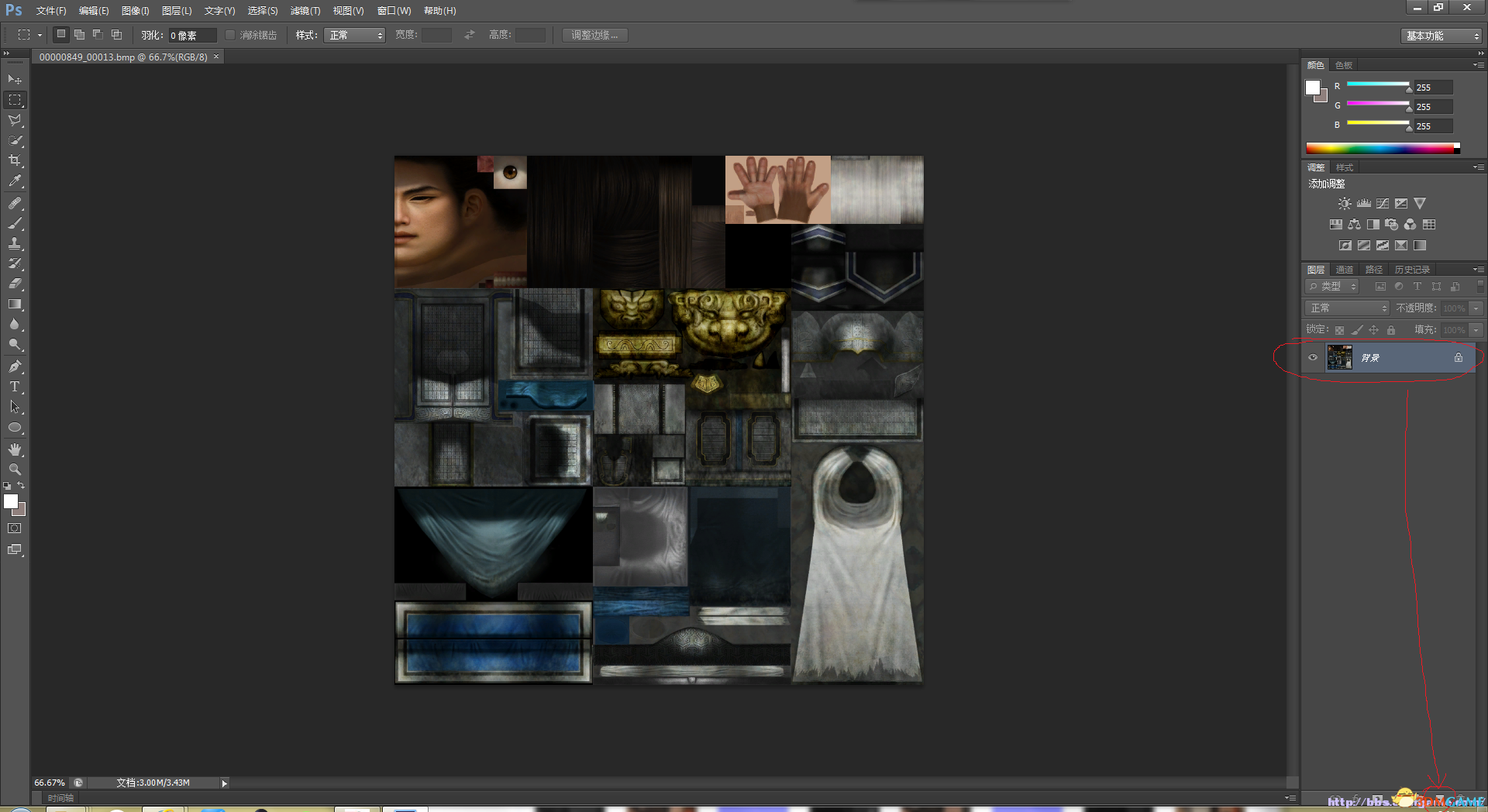Click the 调整边缘 refine edge button
The height and width of the screenshot is (812, 1488).
click(594, 35)
